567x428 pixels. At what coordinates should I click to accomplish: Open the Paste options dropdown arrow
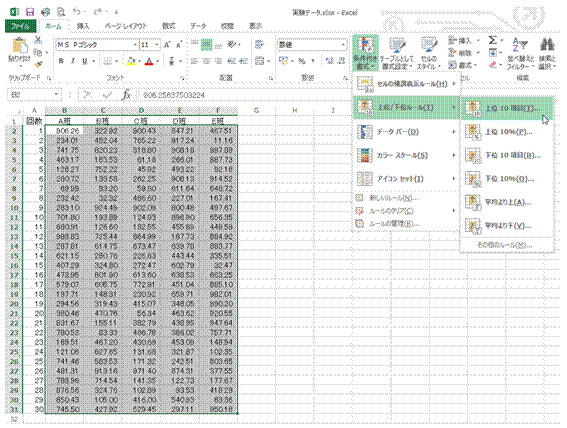(x=20, y=66)
